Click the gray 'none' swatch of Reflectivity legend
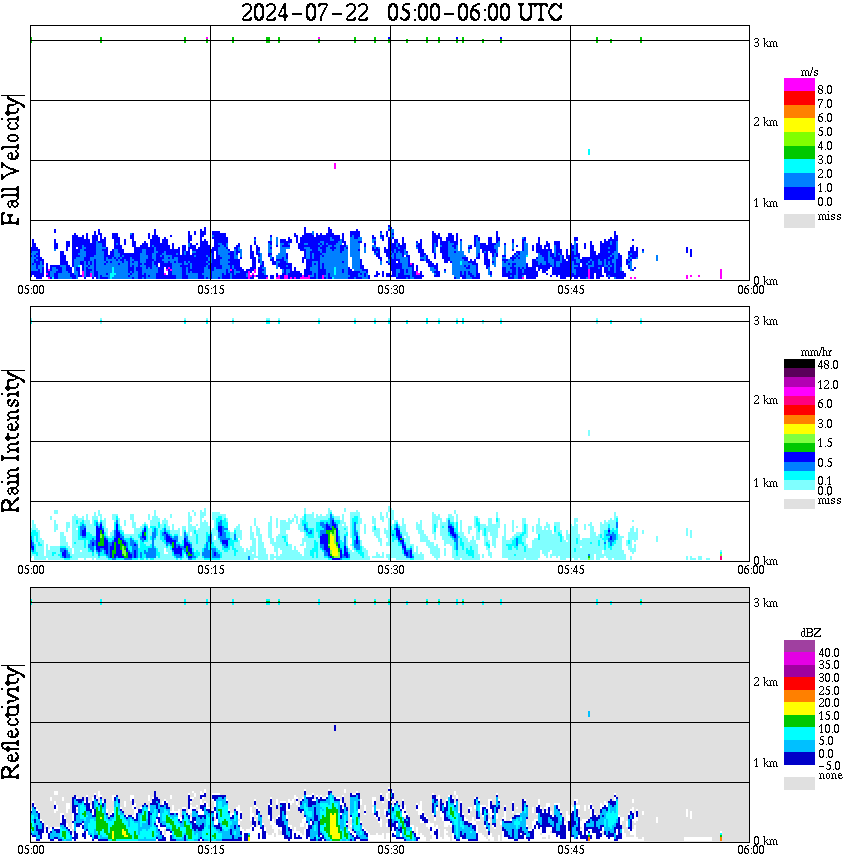 click(799, 783)
